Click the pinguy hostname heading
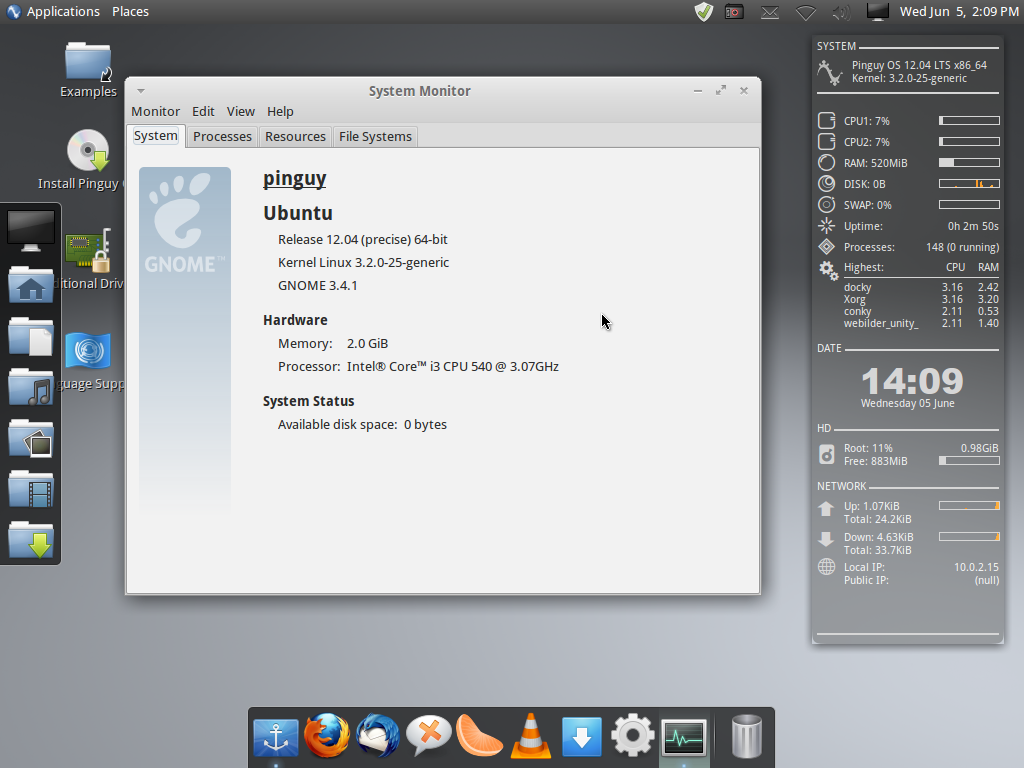The height and width of the screenshot is (768, 1024). pos(295,178)
